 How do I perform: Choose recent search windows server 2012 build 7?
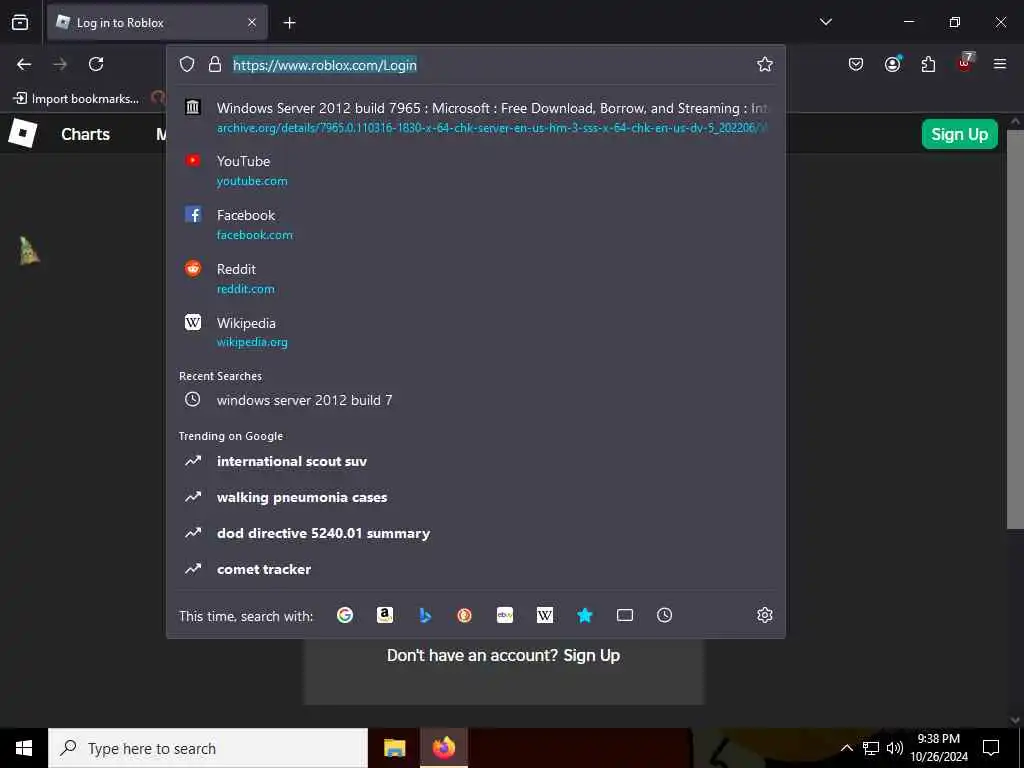475,400
